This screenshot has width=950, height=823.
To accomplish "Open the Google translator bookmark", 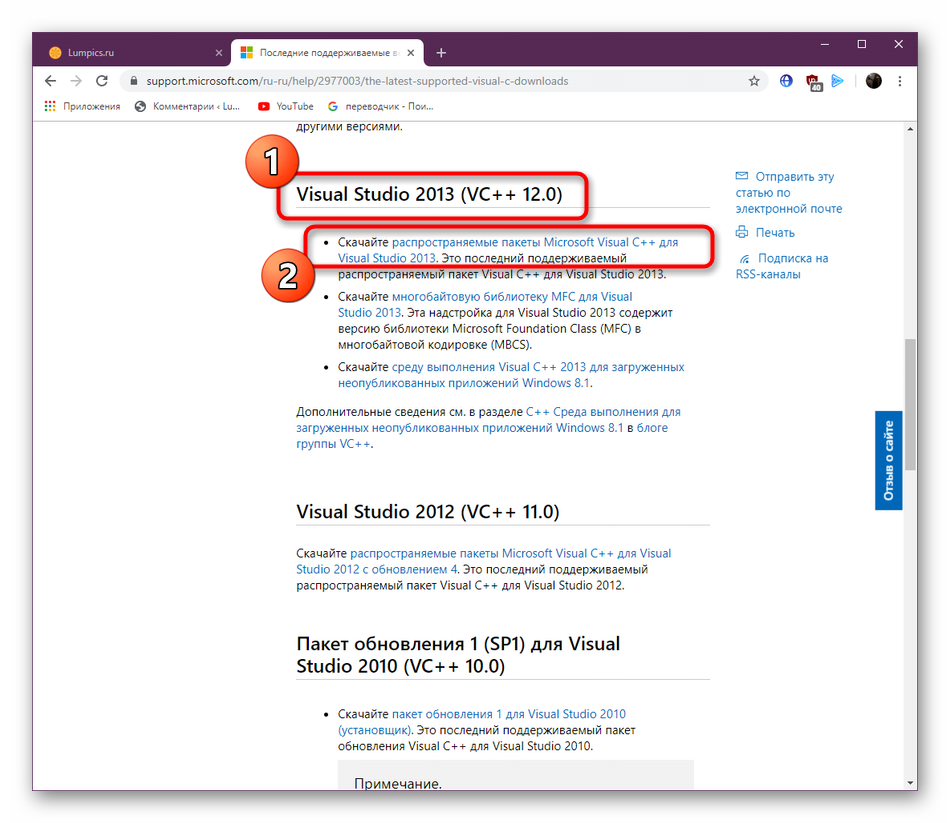I will (x=380, y=106).
